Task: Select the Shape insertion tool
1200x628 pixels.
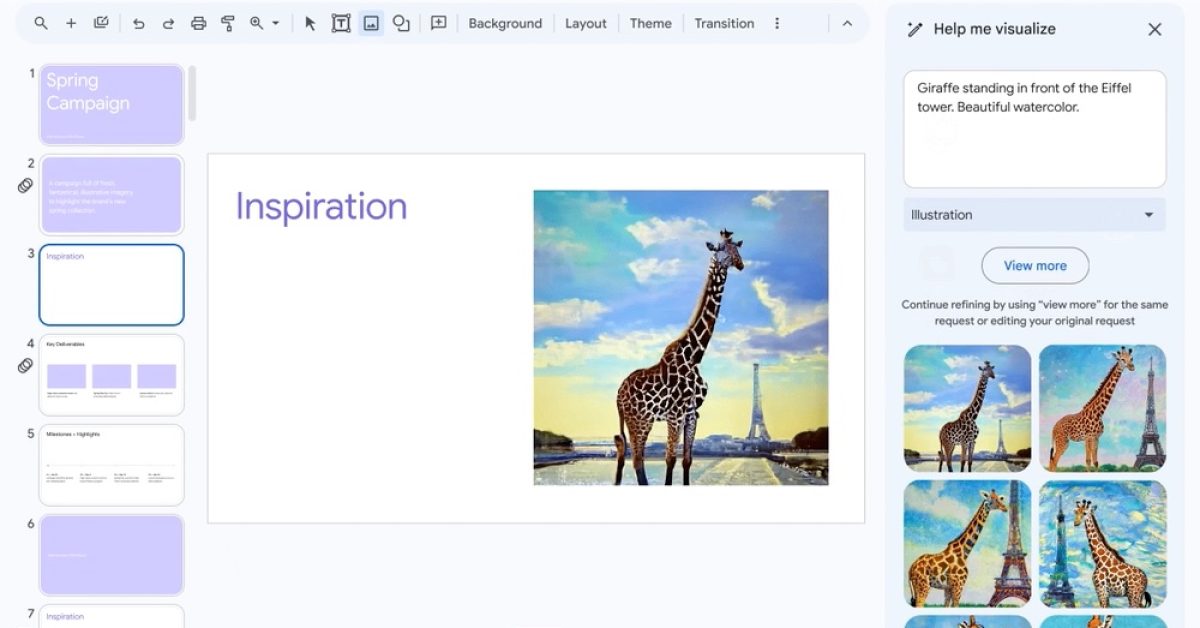Action: [x=400, y=22]
